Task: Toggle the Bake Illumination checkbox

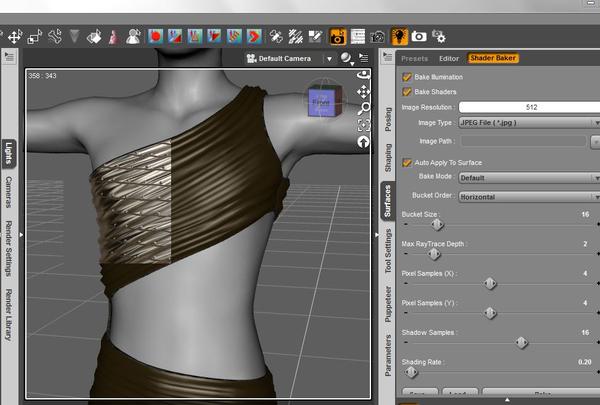Action: pos(407,77)
